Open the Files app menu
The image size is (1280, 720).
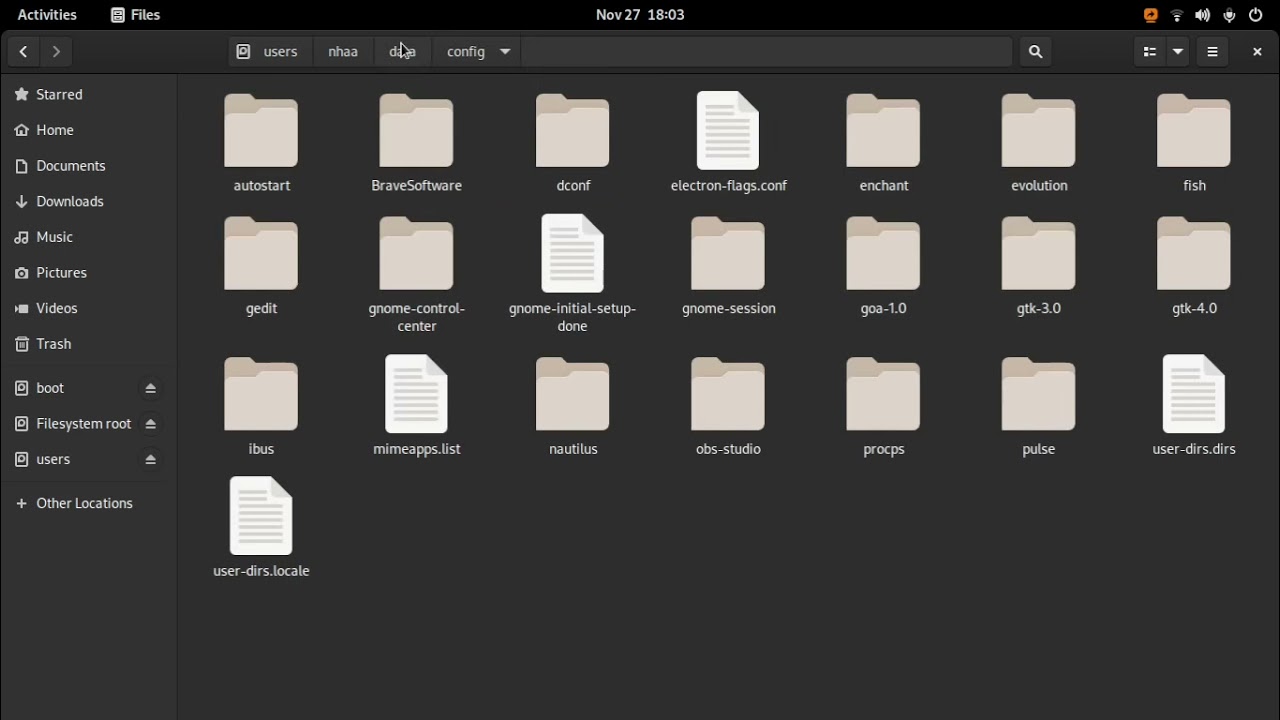point(136,15)
